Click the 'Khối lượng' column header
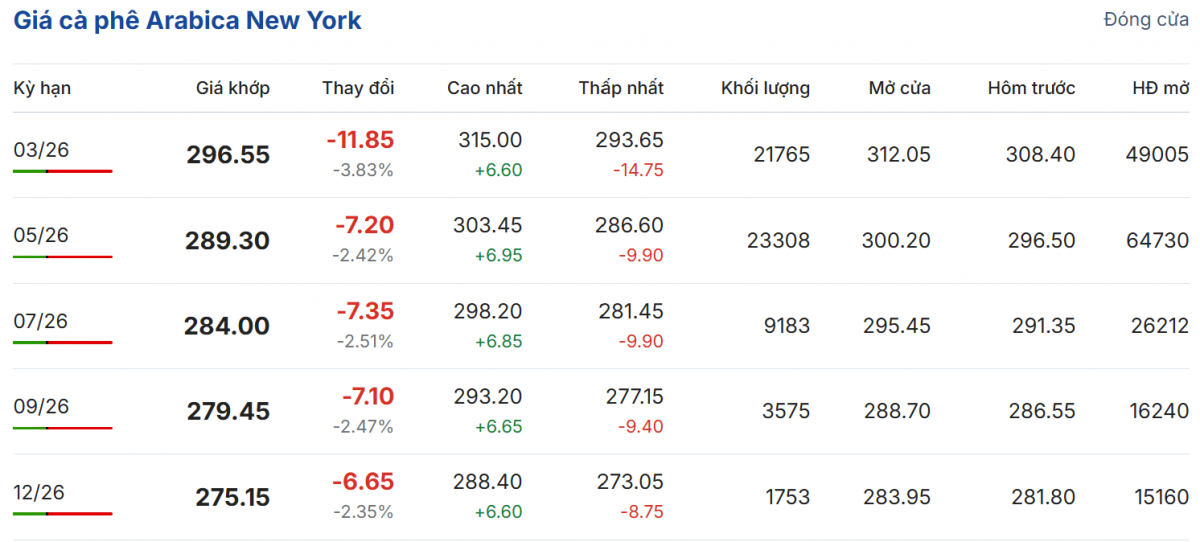 coord(765,88)
